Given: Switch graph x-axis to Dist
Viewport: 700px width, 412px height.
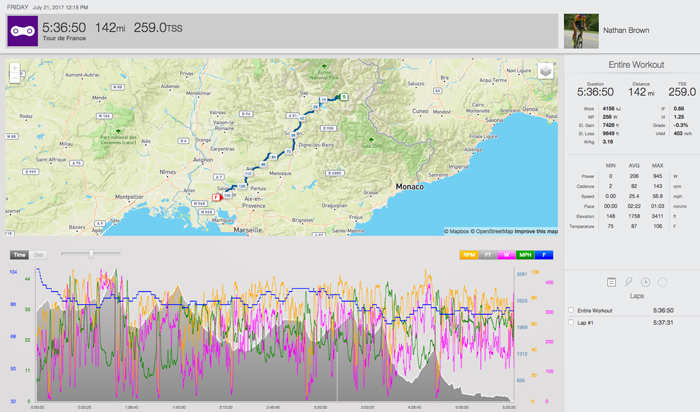Looking at the screenshot, I should 38,255.
